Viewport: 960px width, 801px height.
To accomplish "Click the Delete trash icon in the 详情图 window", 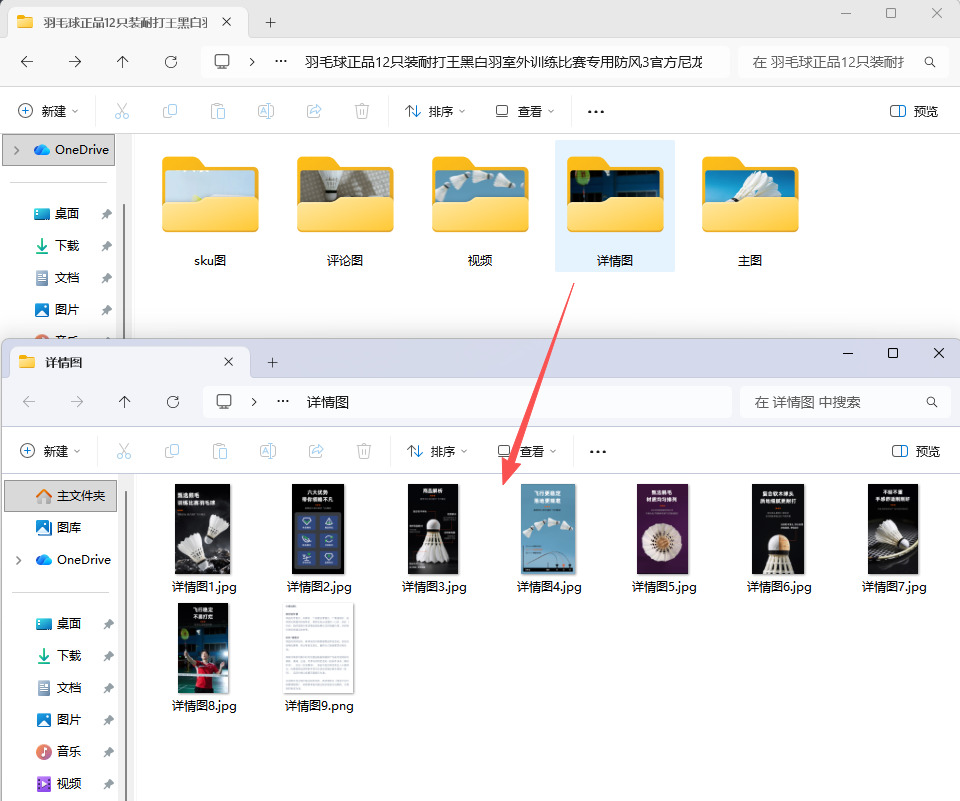I will coord(364,451).
